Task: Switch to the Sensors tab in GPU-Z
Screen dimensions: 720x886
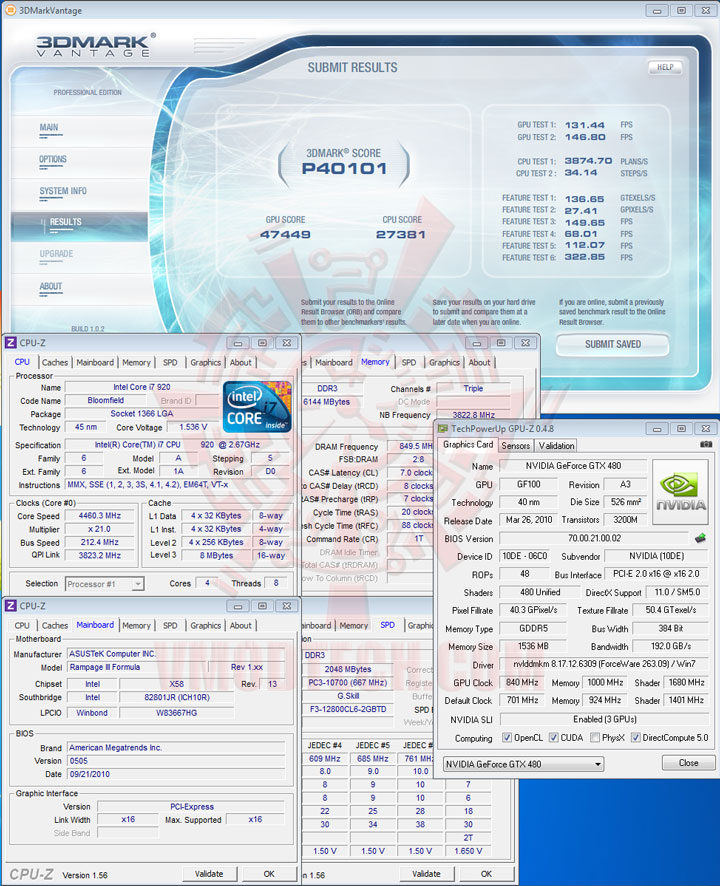Action: pyautogui.click(x=515, y=446)
